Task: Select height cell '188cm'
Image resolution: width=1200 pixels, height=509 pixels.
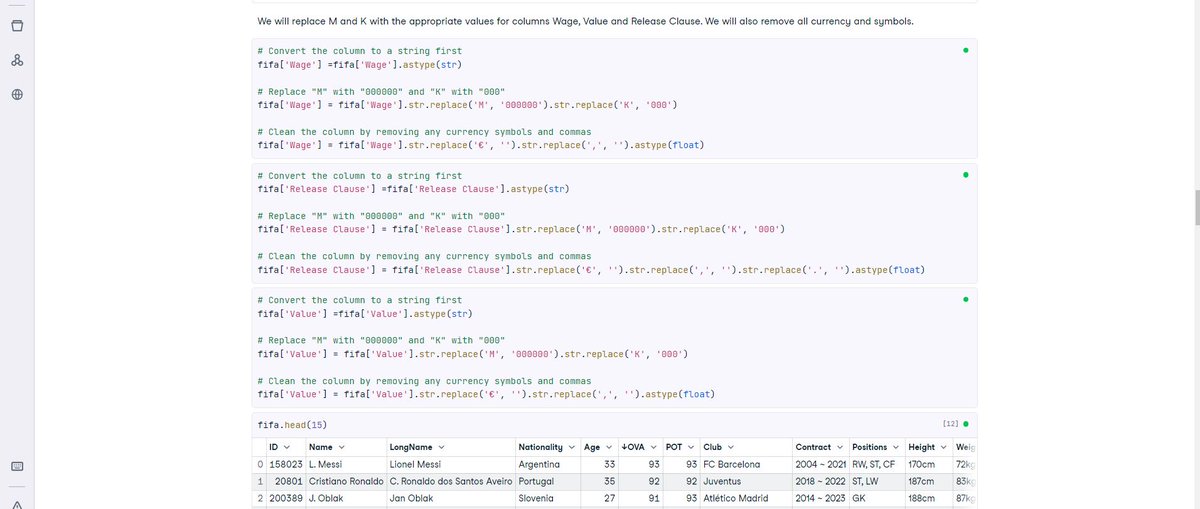Action: point(930,499)
